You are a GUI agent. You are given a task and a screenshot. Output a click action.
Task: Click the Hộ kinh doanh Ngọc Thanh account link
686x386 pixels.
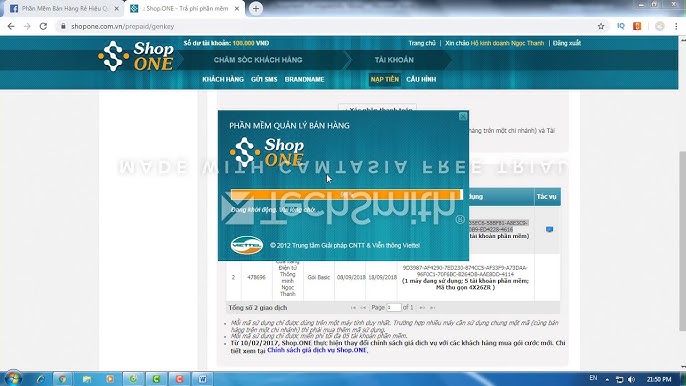point(507,43)
